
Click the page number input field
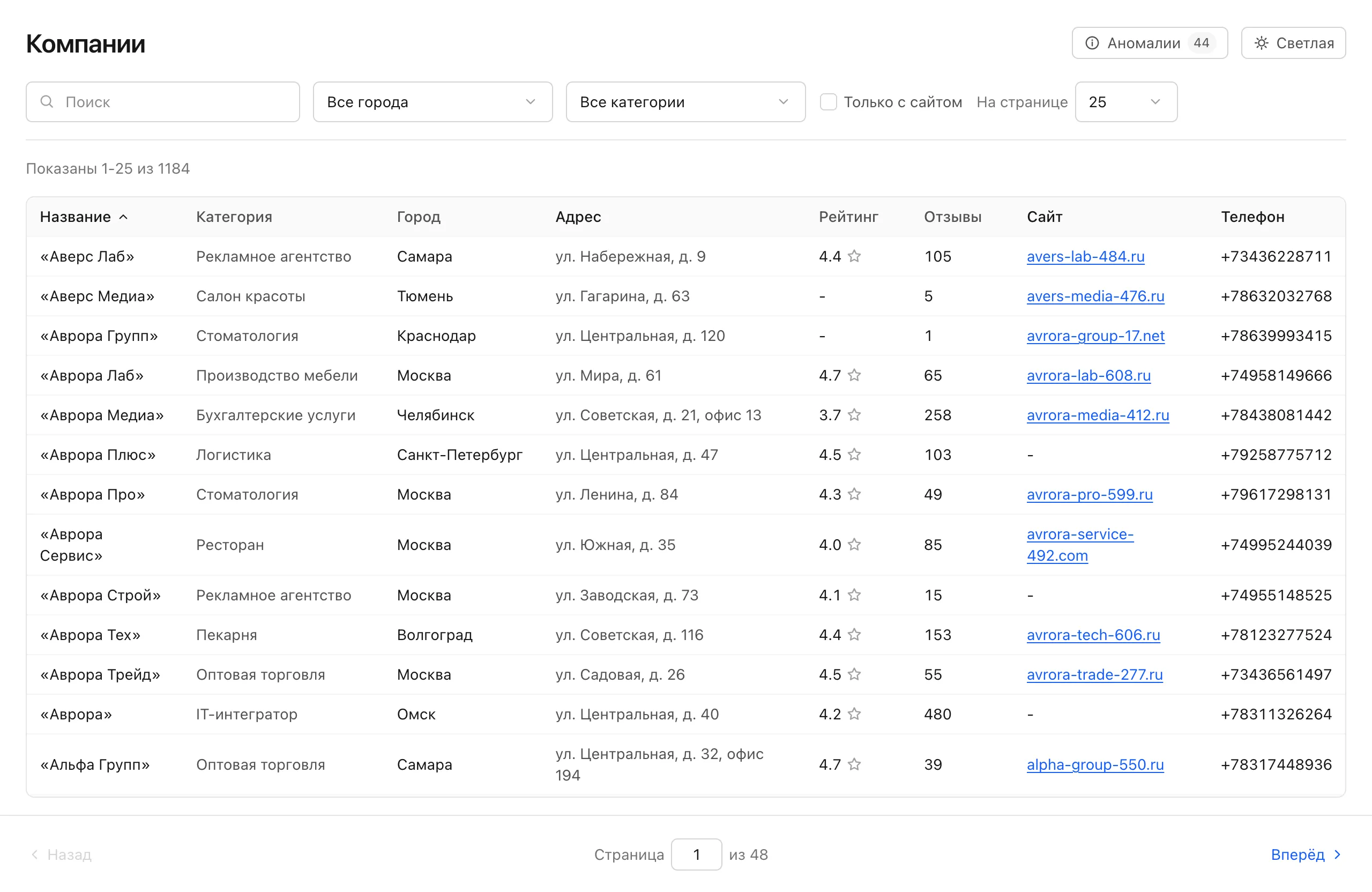point(696,854)
